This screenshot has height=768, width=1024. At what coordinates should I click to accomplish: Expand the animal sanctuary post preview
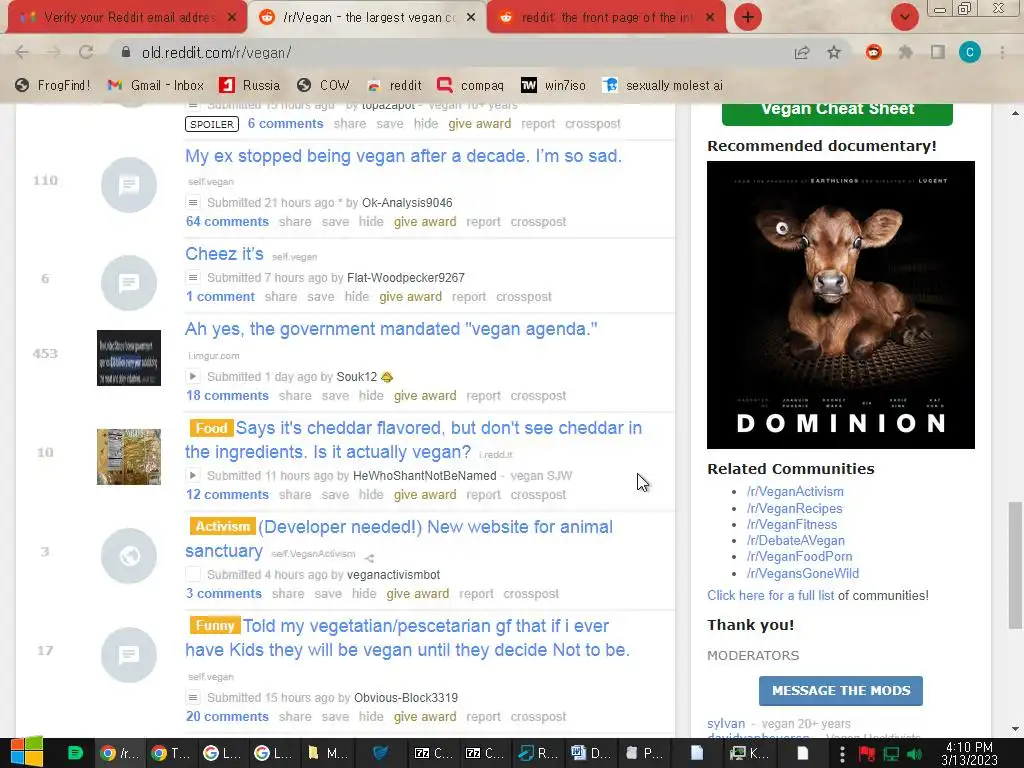coord(193,575)
